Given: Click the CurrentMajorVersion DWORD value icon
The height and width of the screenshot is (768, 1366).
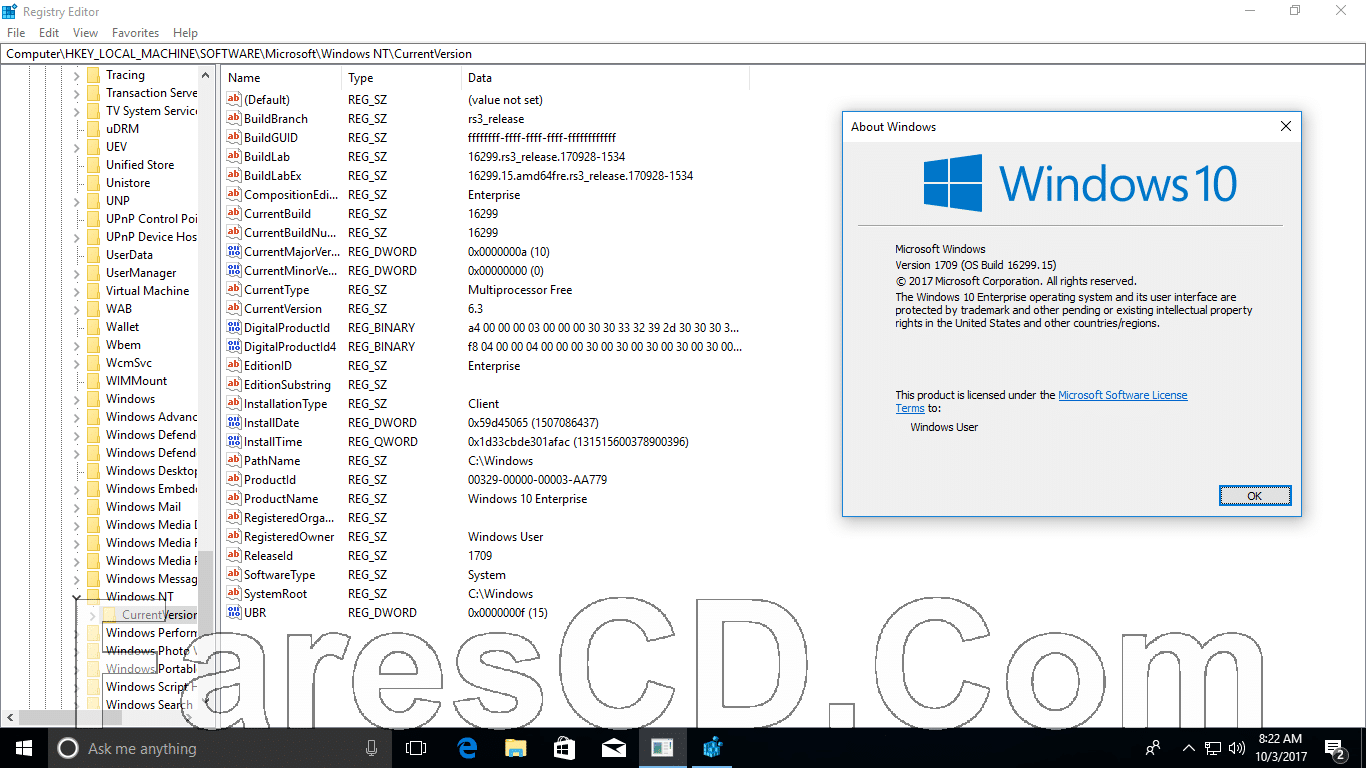Looking at the screenshot, I should (x=234, y=252).
